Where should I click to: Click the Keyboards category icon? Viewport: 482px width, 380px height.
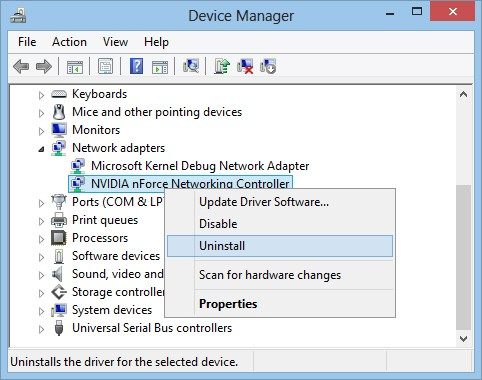[x=59, y=94]
